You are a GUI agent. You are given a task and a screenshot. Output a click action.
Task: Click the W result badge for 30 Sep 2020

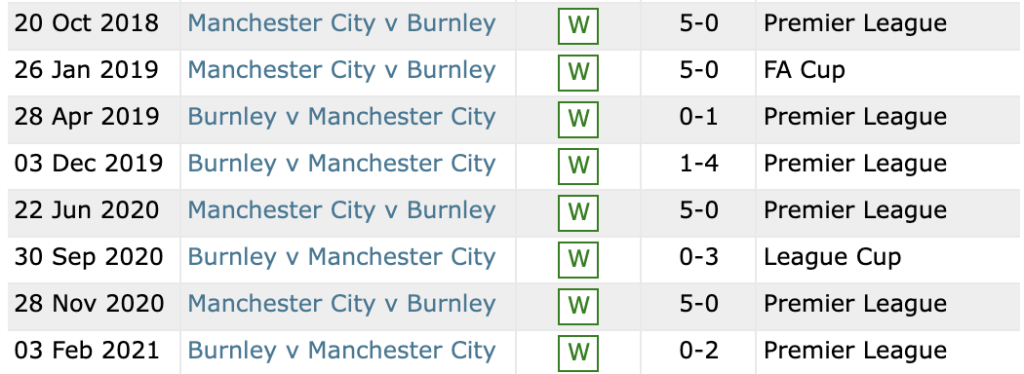point(578,259)
